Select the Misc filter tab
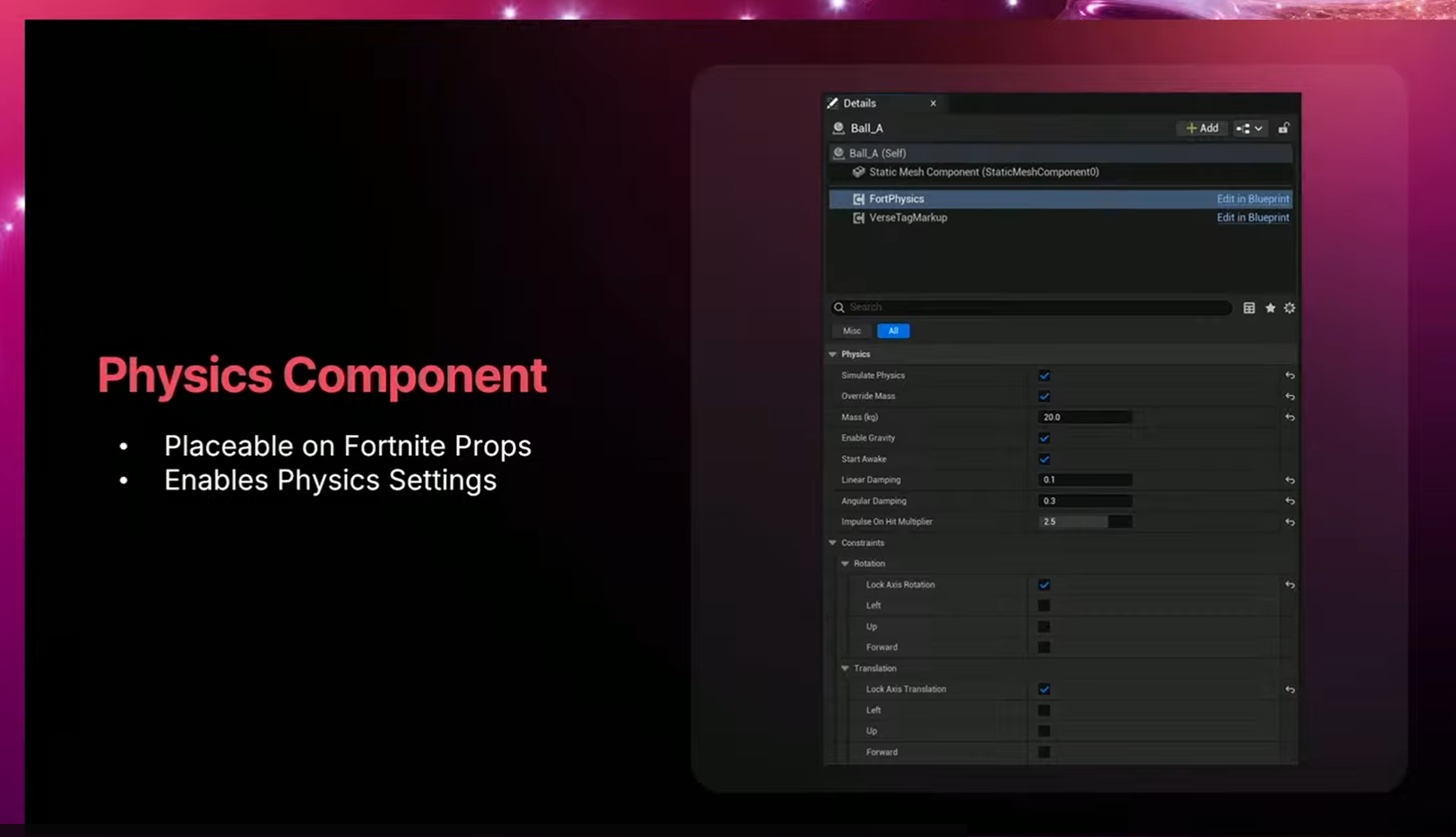The height and width of the screenshot is (837, 1456). pos(852,331)
